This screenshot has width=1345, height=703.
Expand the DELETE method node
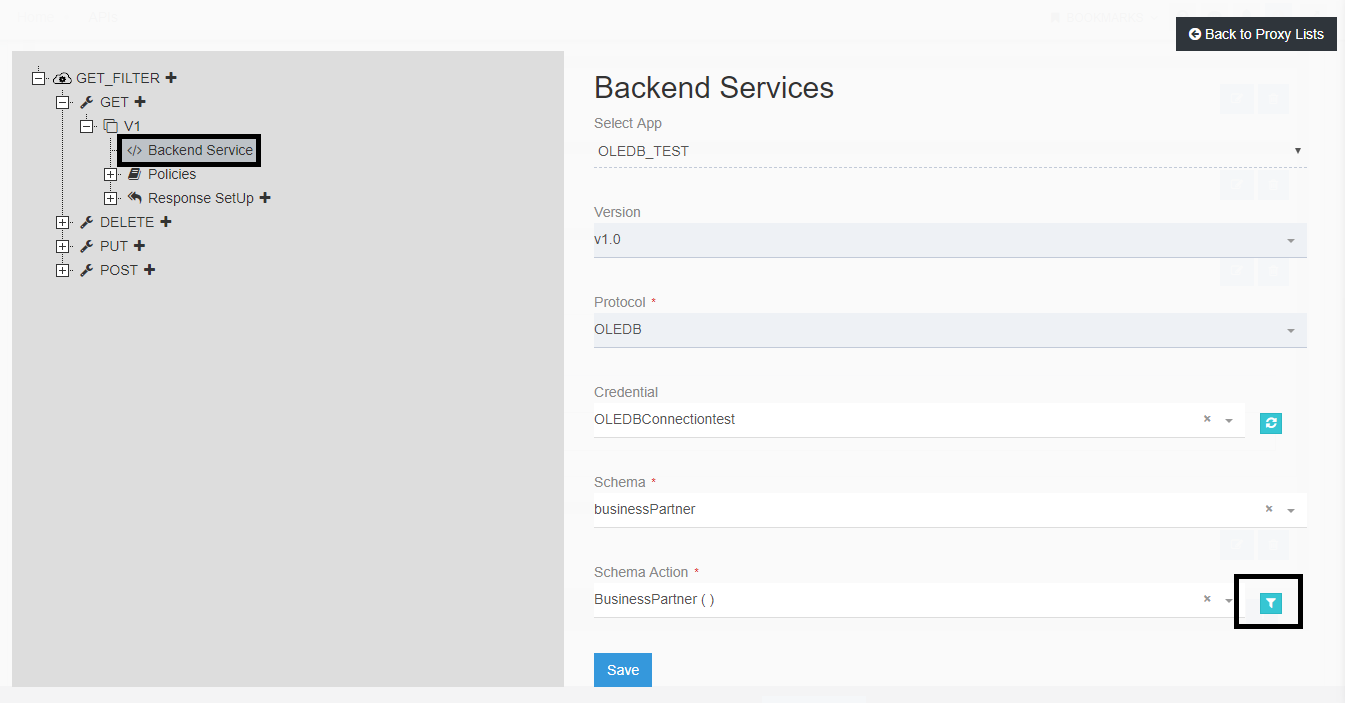pyautogui.click(x=62, y=222)
